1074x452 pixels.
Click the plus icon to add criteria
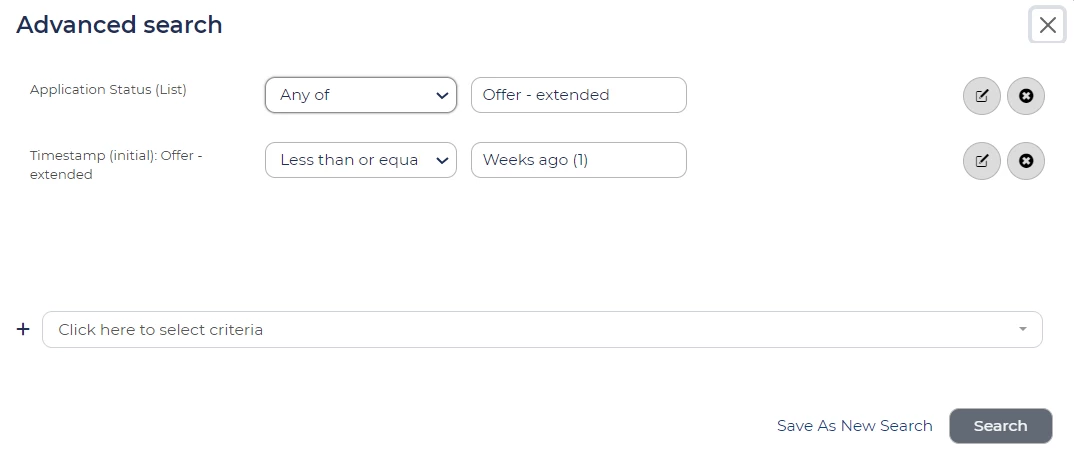click(24, 329)
